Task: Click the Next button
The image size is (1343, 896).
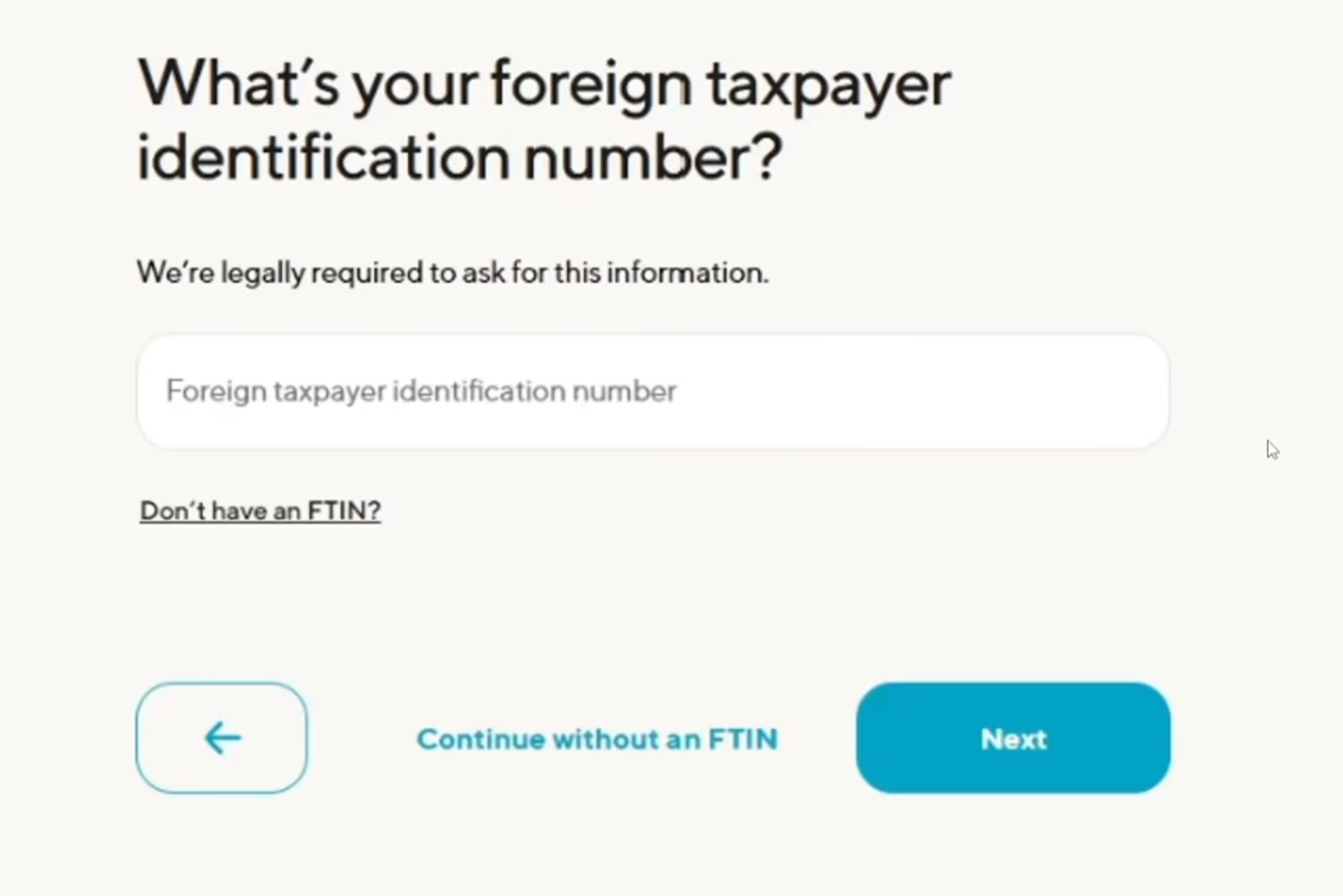Action: click(x=1013, y=738)
